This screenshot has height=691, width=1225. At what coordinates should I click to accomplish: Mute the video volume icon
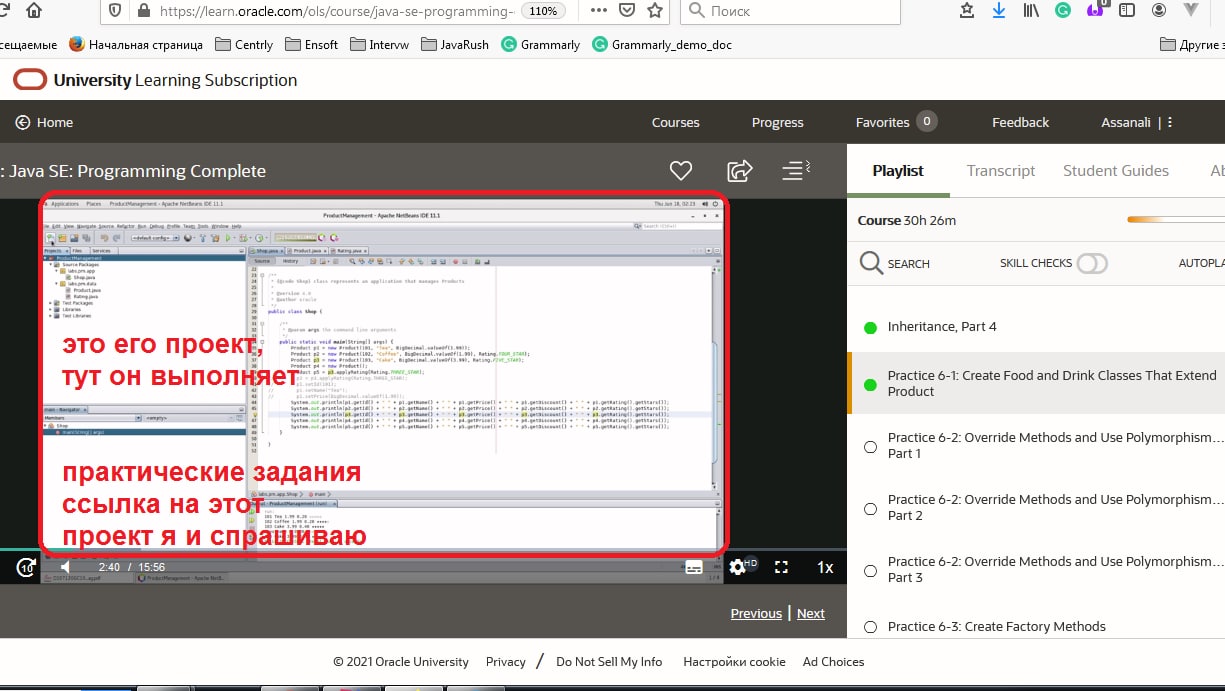pos(65,567)
